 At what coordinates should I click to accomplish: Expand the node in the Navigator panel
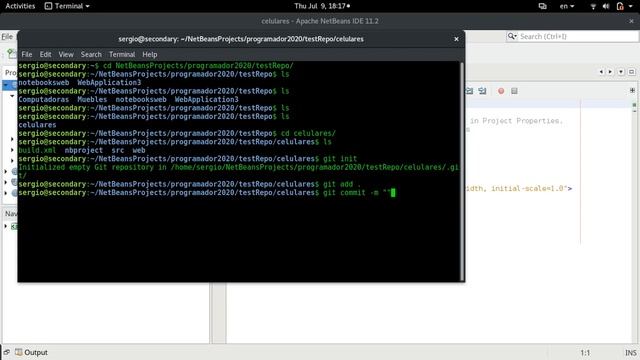tap(6, 226)
